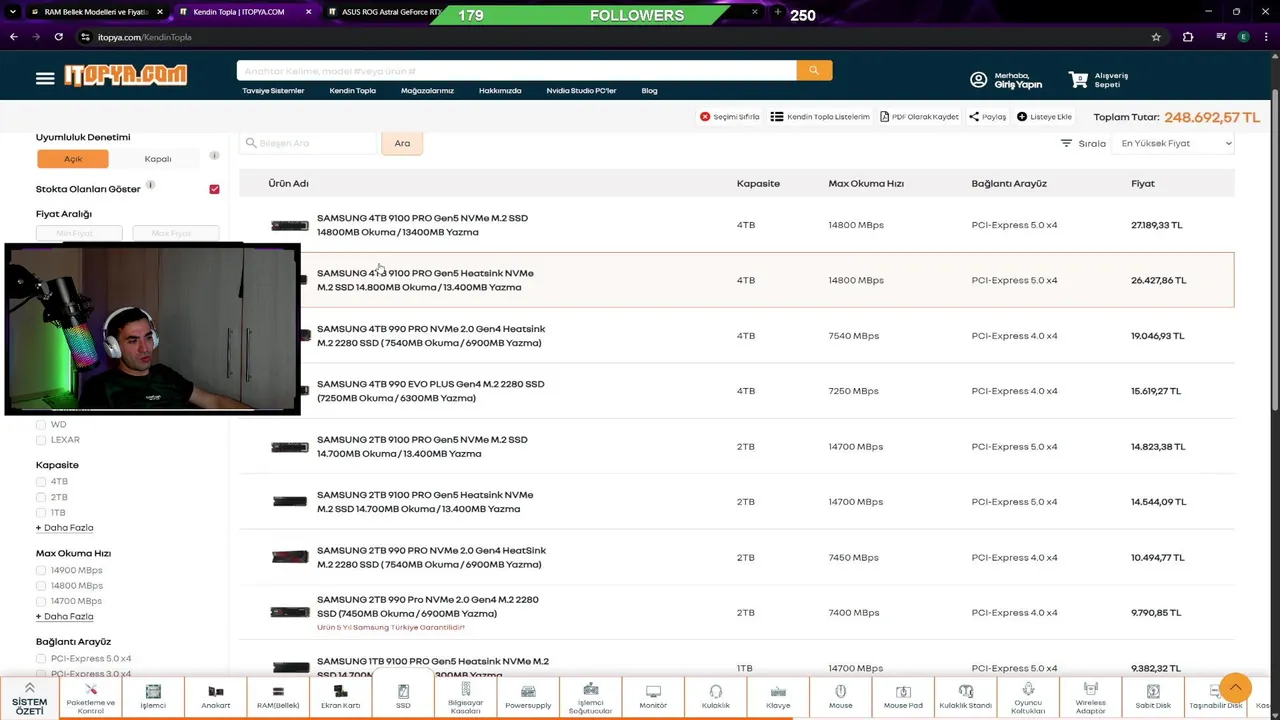Expand Daha Fazla under Kapasite

pyautogui.click(x=65, y=528)
